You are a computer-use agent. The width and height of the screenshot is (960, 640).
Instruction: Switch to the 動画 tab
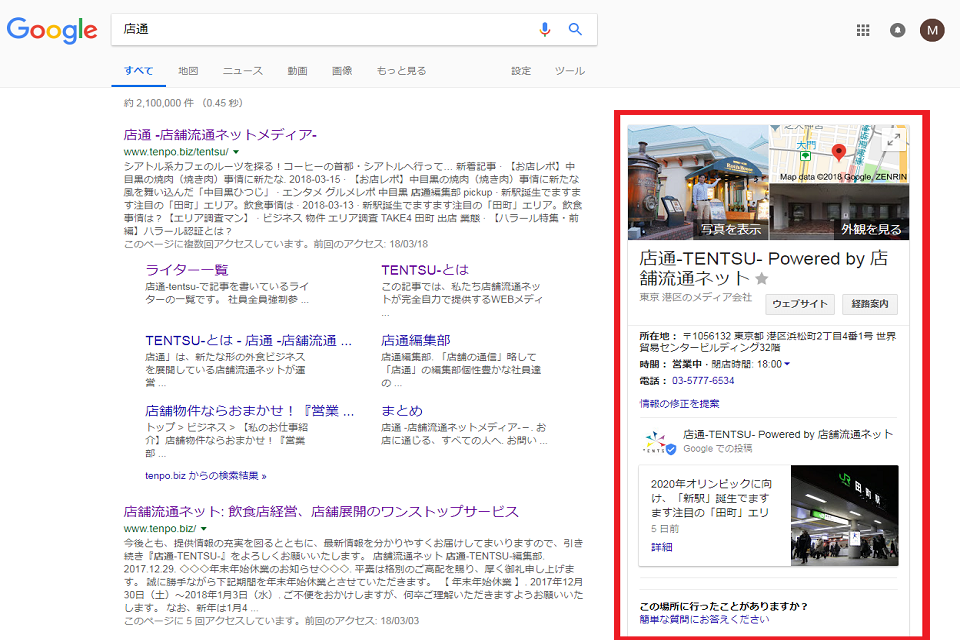298,71
